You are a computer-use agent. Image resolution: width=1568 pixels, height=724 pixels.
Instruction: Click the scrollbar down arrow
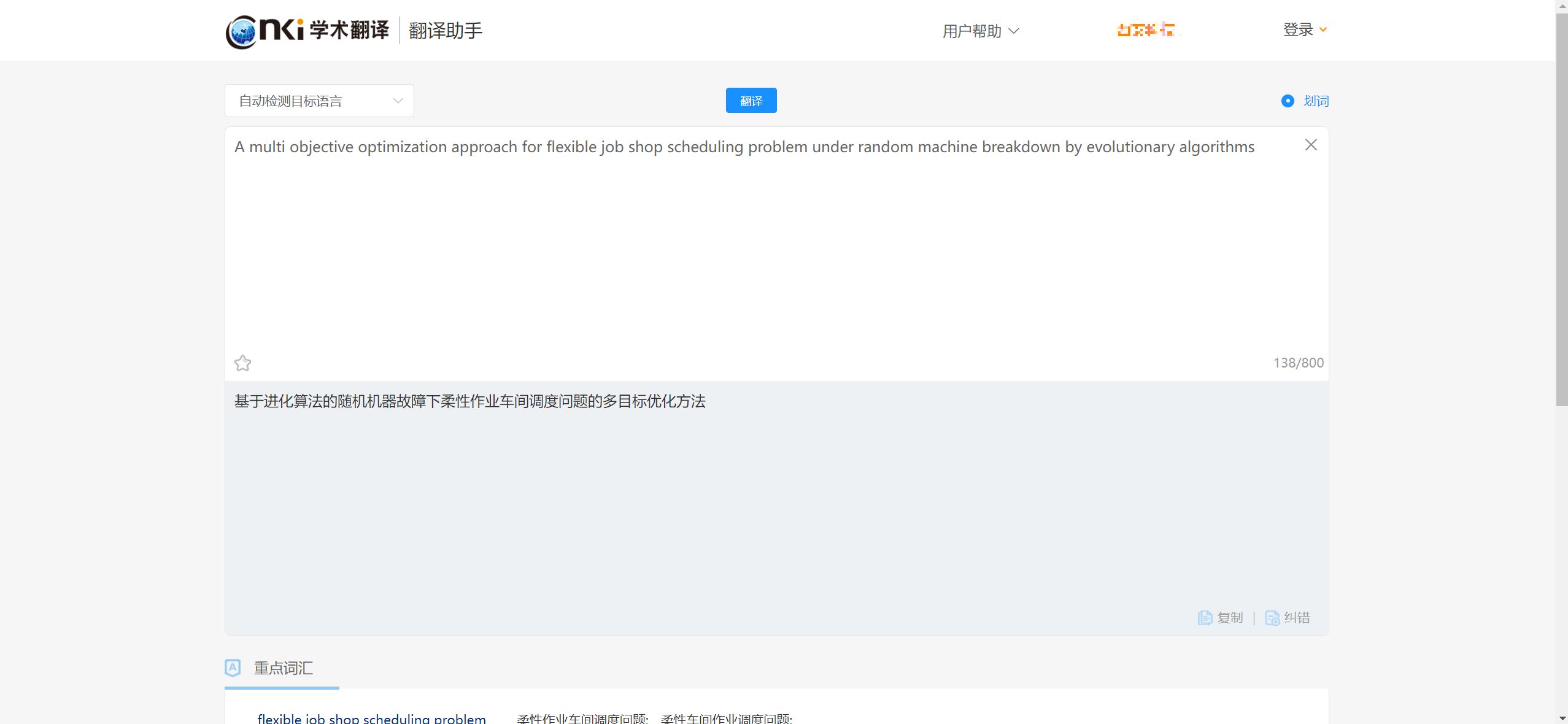pos(1562,718)
